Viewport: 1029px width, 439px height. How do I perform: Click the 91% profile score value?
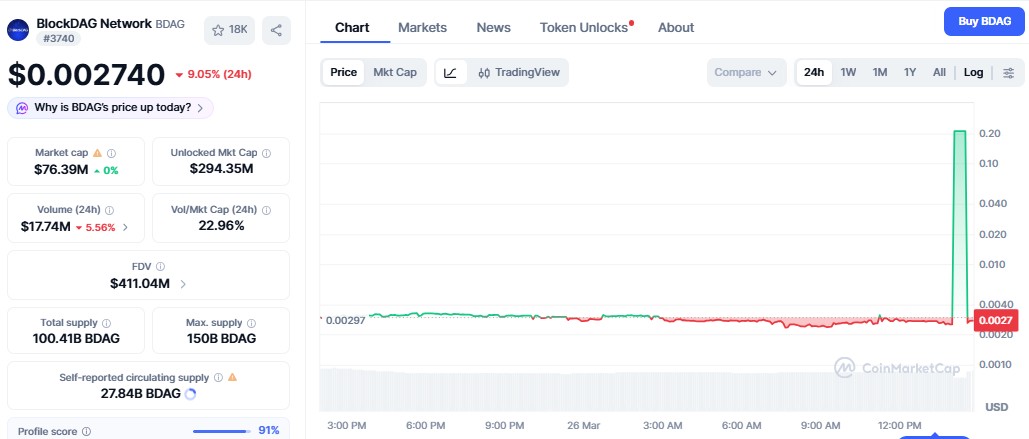click(x=269, y=430)
